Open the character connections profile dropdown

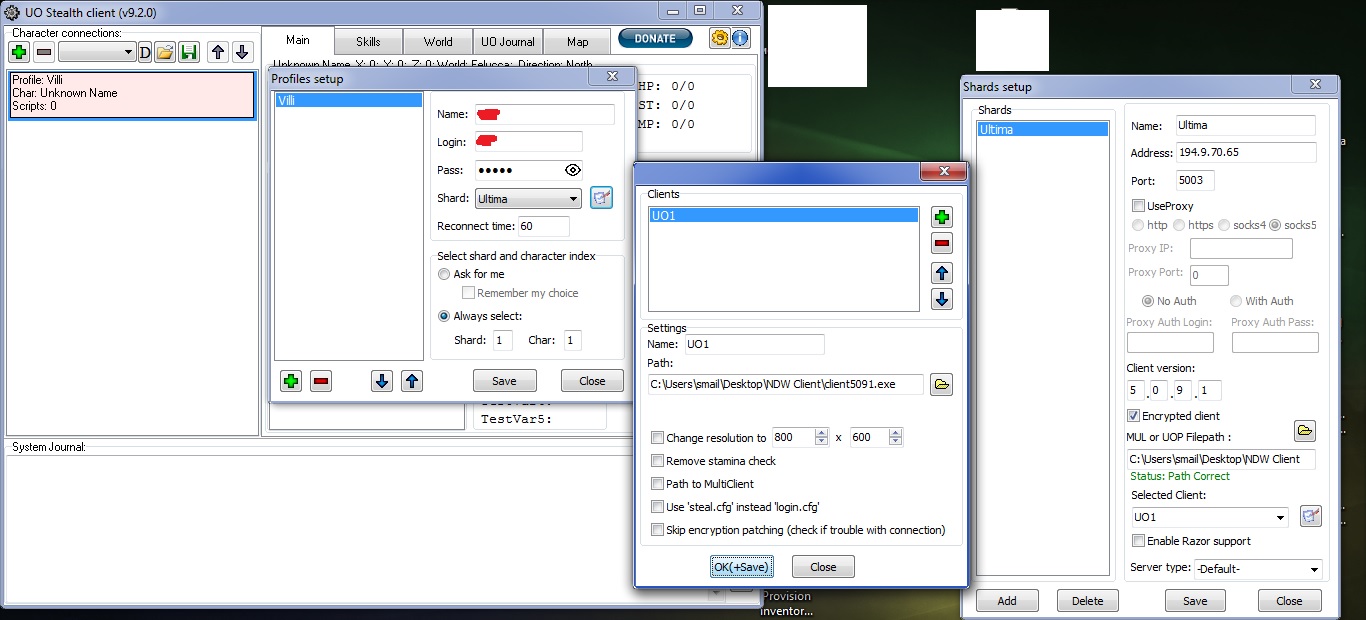[97, 52]
